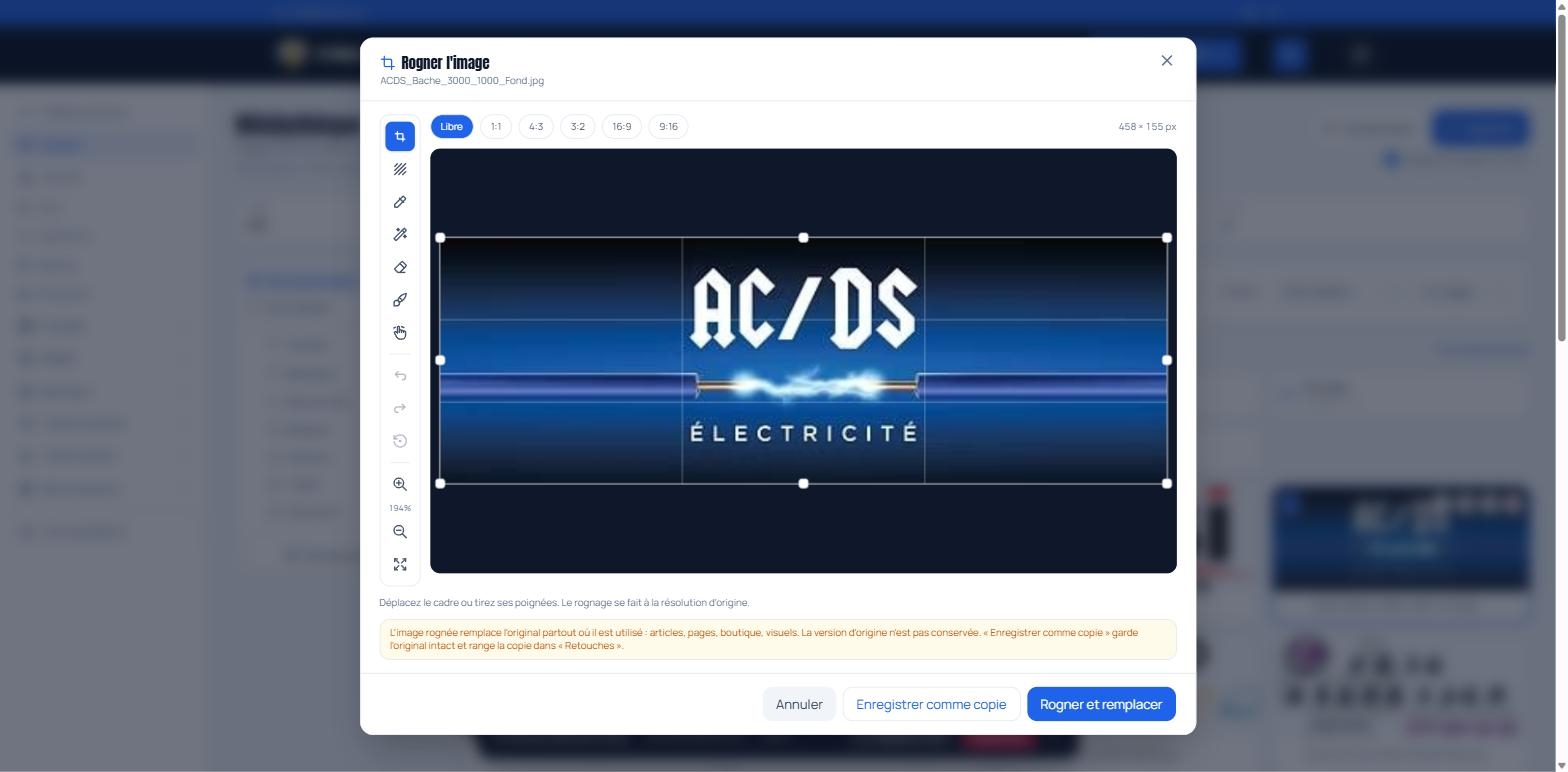
Task: Switch crop ratio to 16:9
Action: (x=622, y=127)
